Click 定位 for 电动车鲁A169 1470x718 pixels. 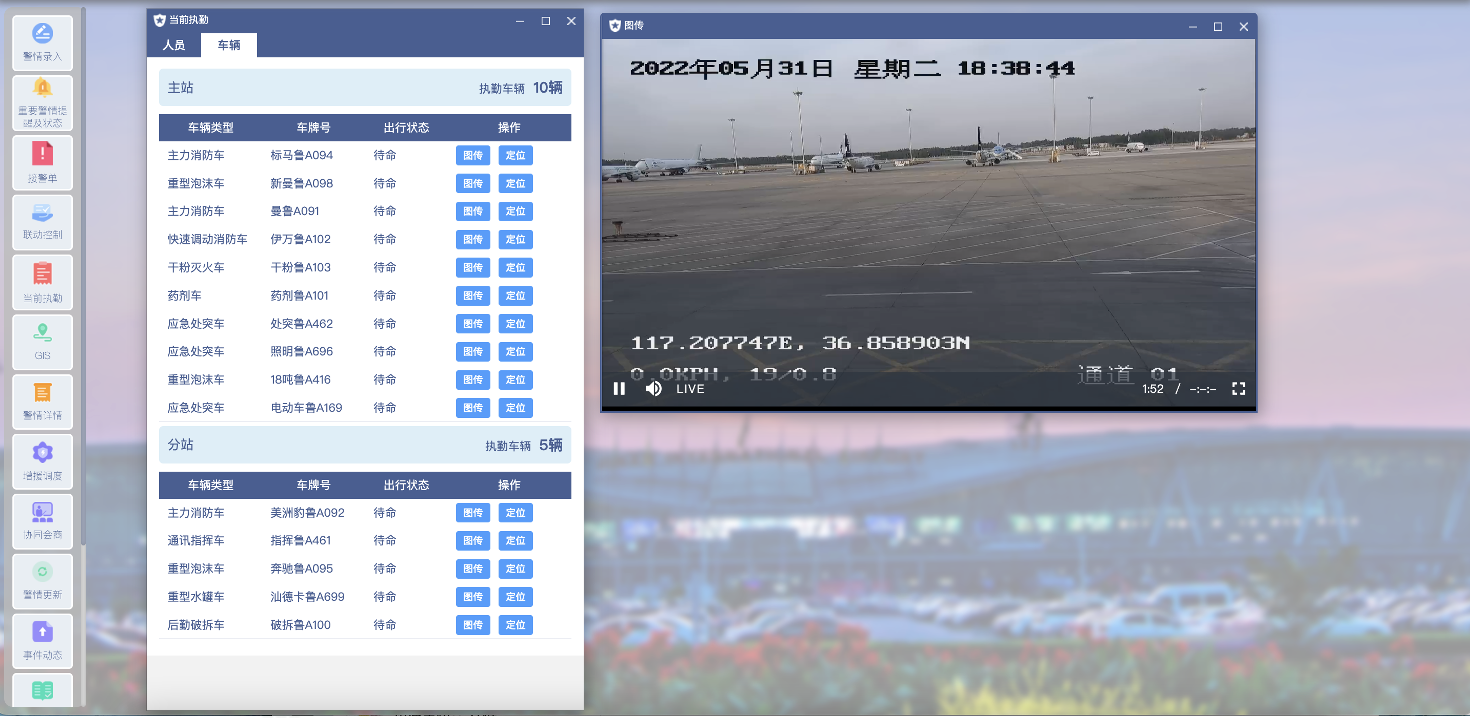tap(516, 408)
